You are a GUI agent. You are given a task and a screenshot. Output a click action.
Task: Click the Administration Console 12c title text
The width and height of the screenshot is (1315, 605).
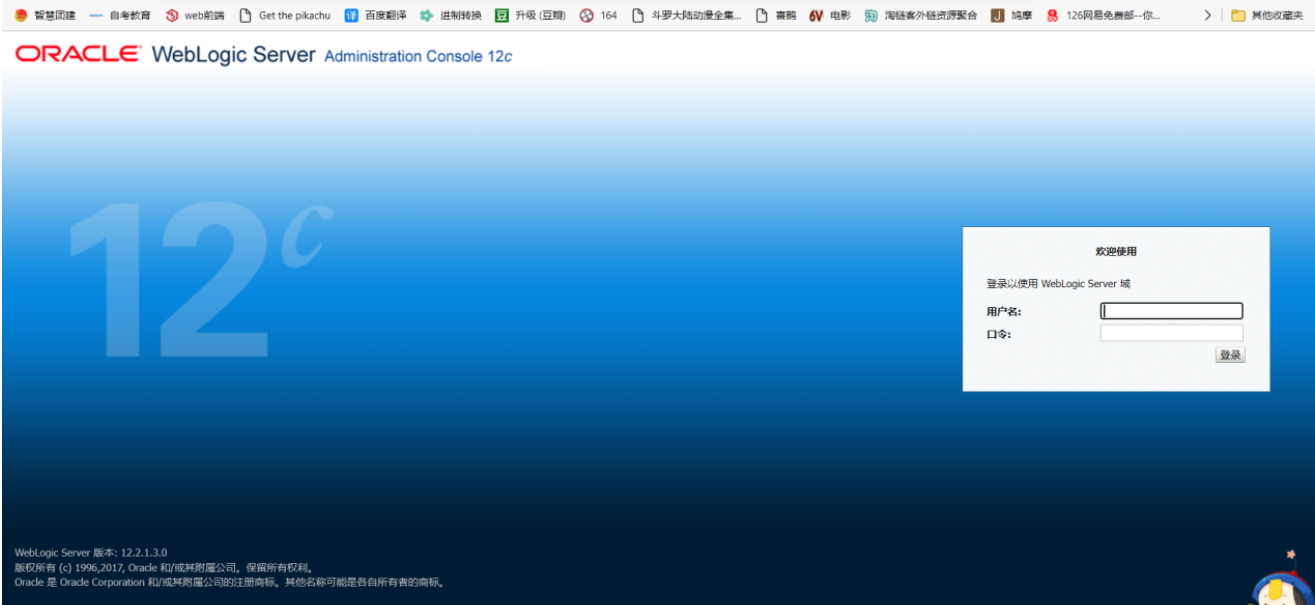click(418, 56)
